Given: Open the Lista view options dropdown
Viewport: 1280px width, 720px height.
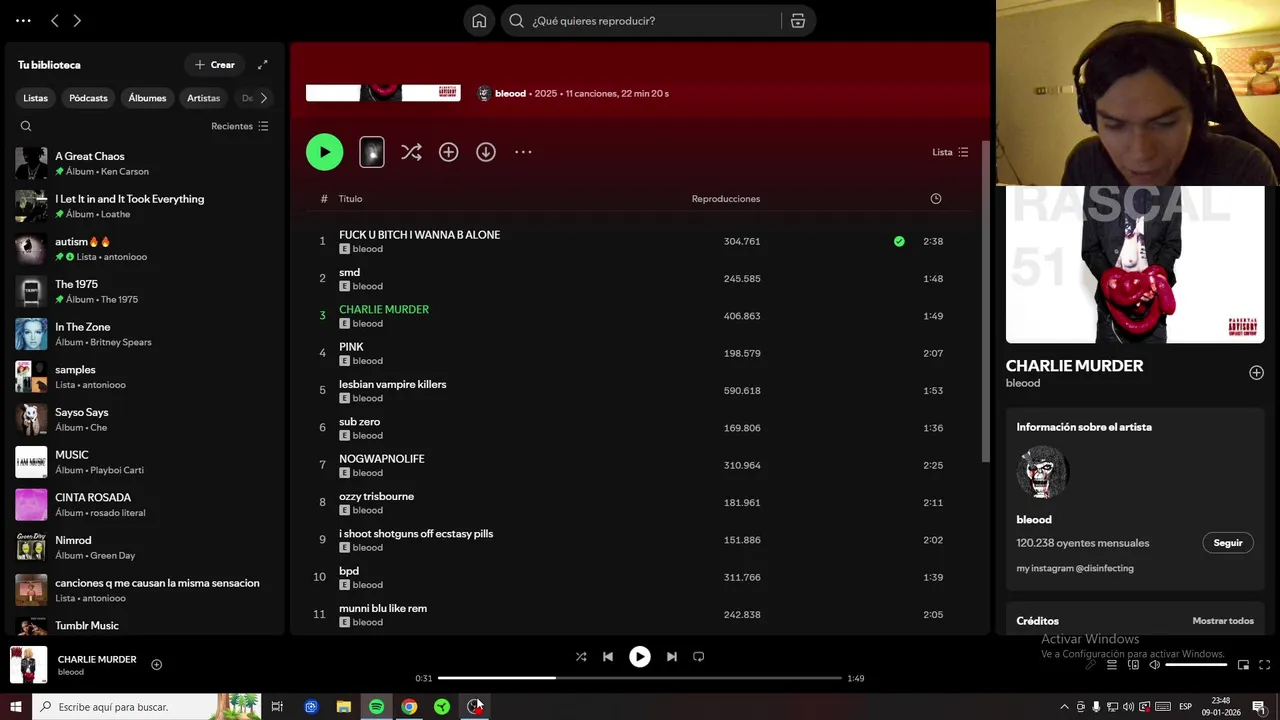Looking at the screenshot, I should tap(950, 152).
